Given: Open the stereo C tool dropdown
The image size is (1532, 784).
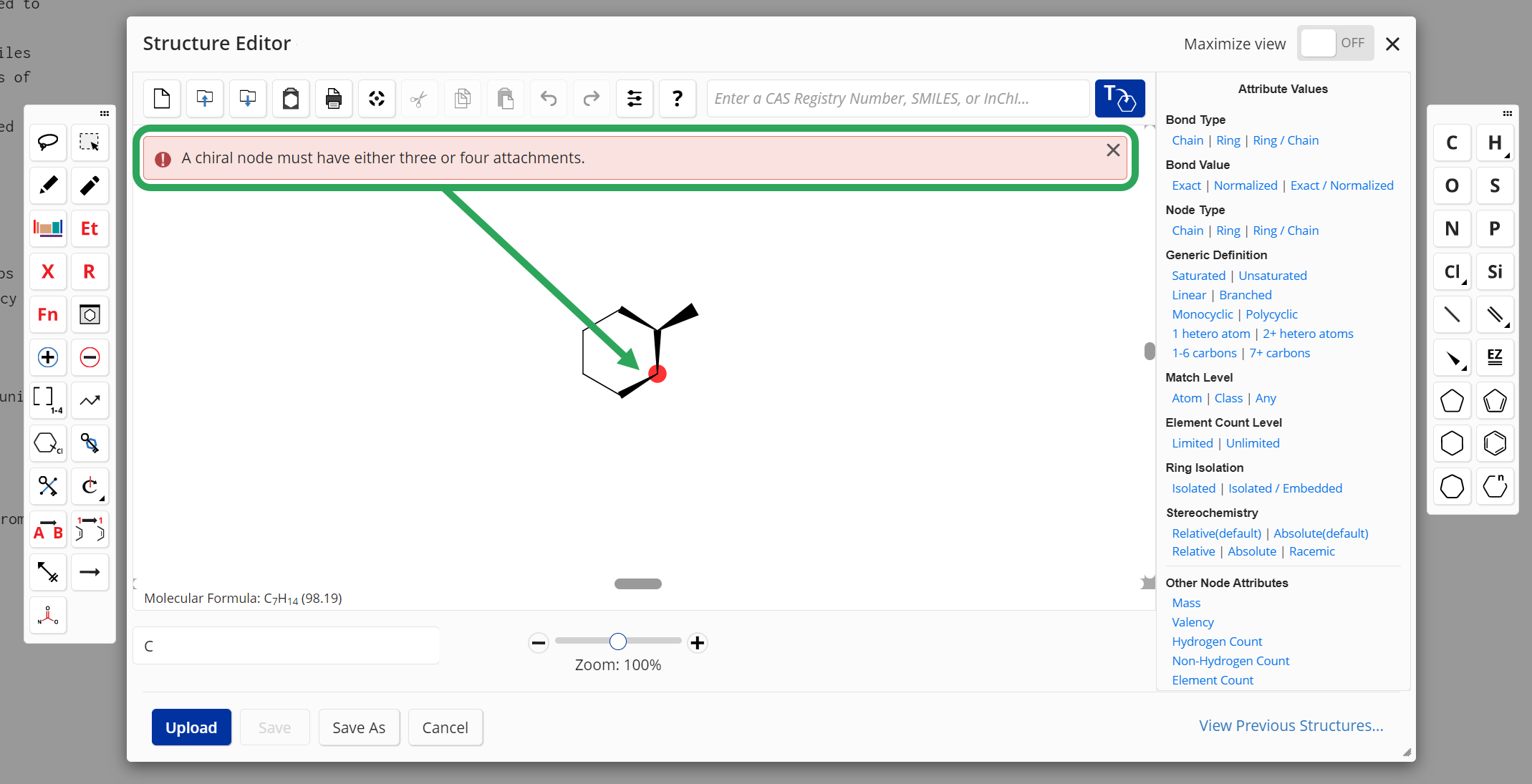Looking at the screenshot, I should pos(102,498).
